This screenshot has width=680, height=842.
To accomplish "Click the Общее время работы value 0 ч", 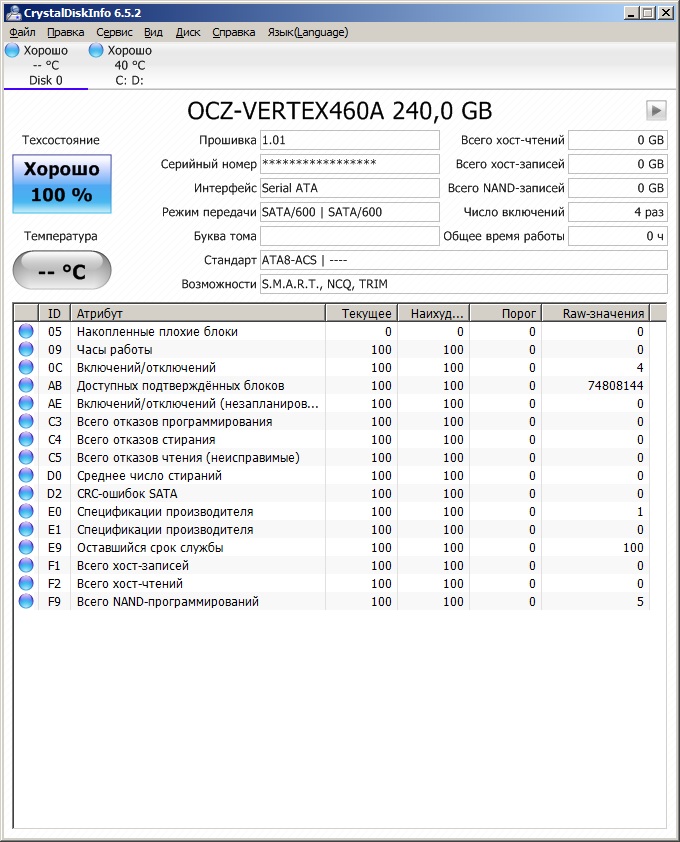I will [x=618, y=236].
